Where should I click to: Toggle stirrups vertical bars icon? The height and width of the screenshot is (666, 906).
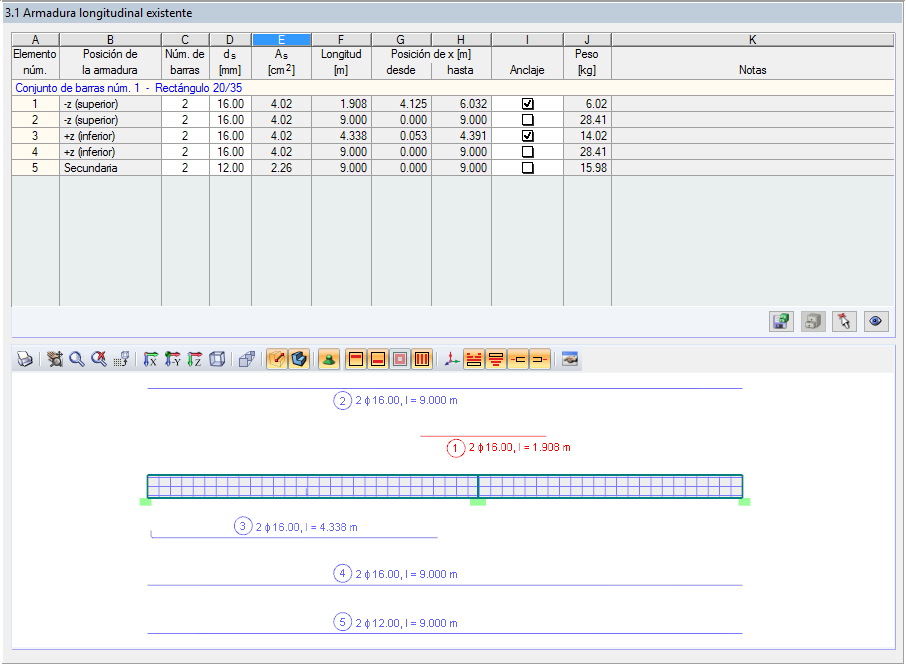click(422, 359)
